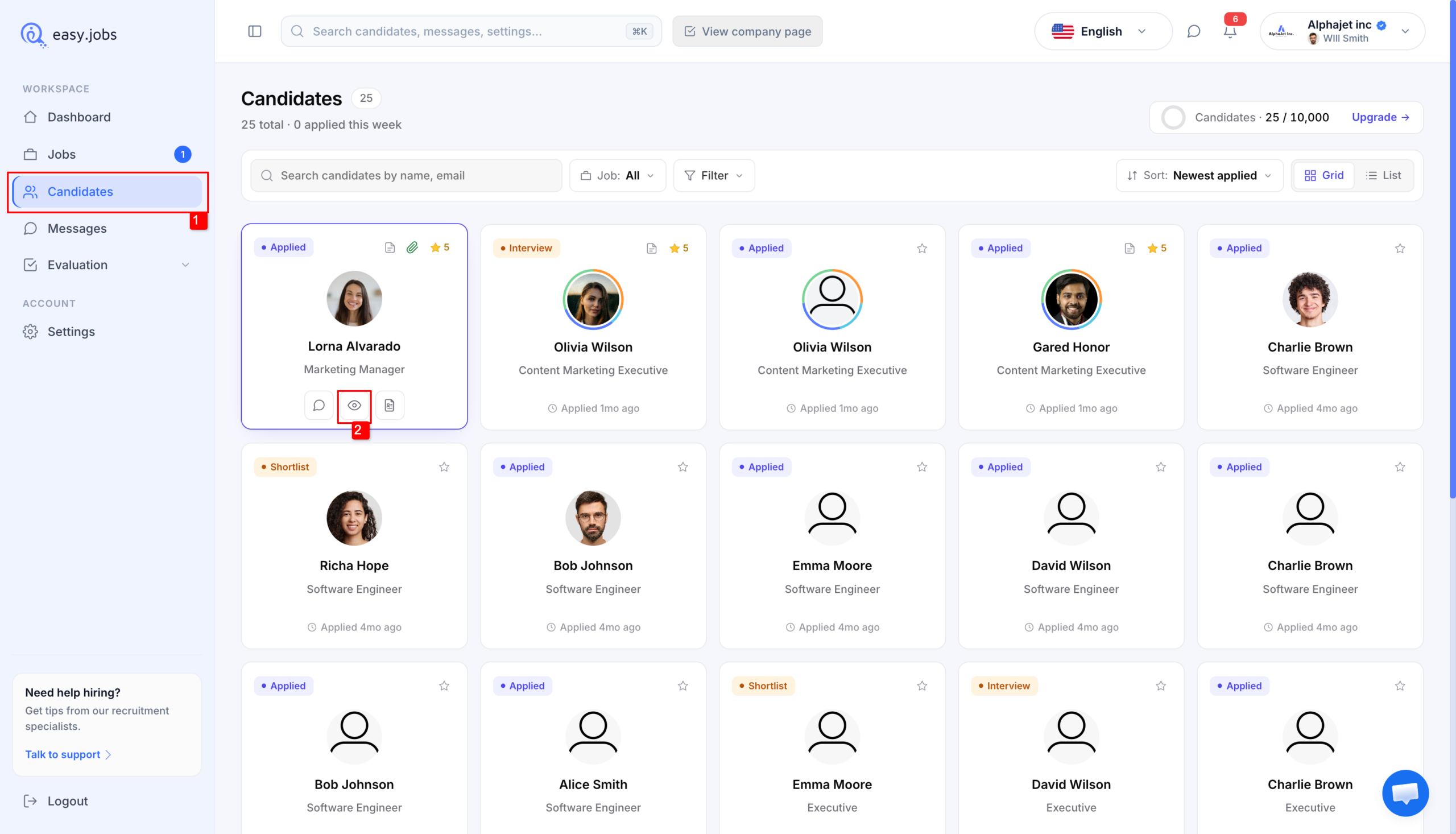The image size is (1456, 834).
Task: Click star rating 5 on Gared Honor card
Action: coord(1157,248)
